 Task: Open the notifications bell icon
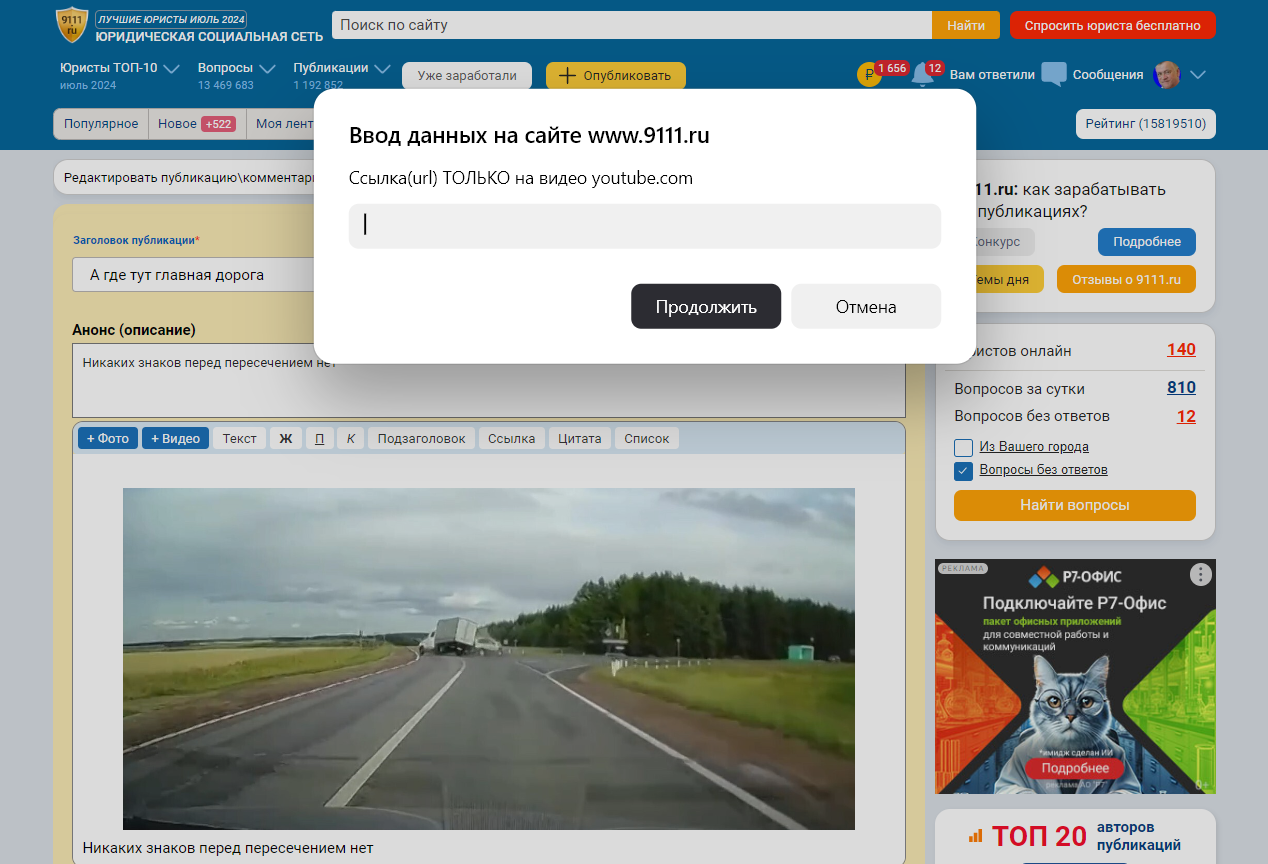923,76
